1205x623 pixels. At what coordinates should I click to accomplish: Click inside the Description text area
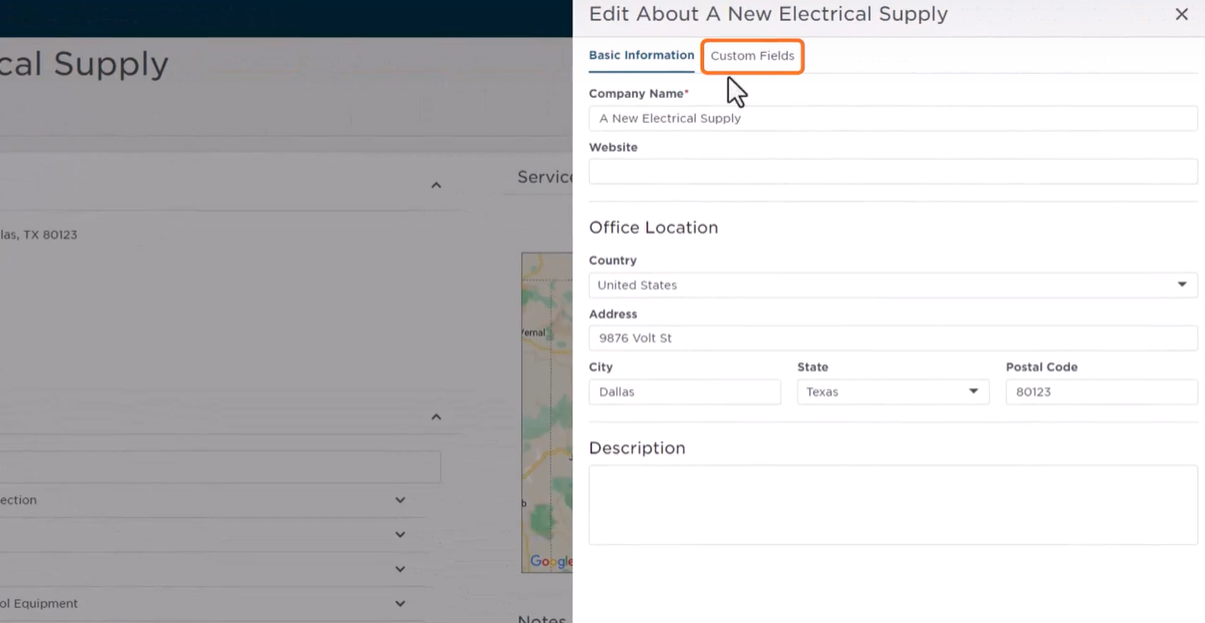(x=893, y=505)
